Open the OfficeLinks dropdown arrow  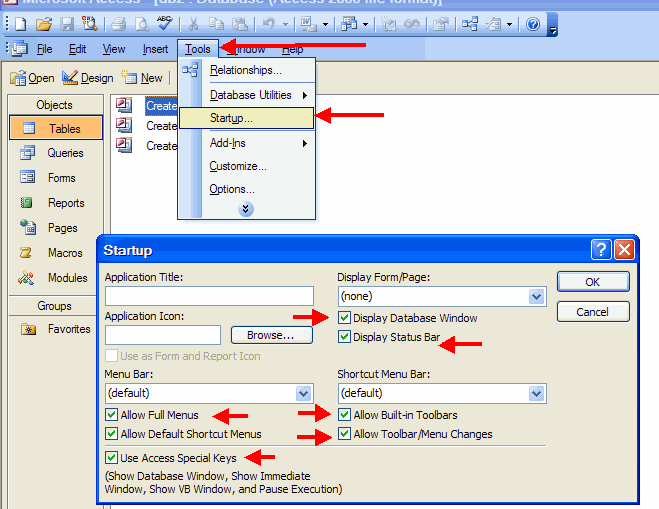325,24
